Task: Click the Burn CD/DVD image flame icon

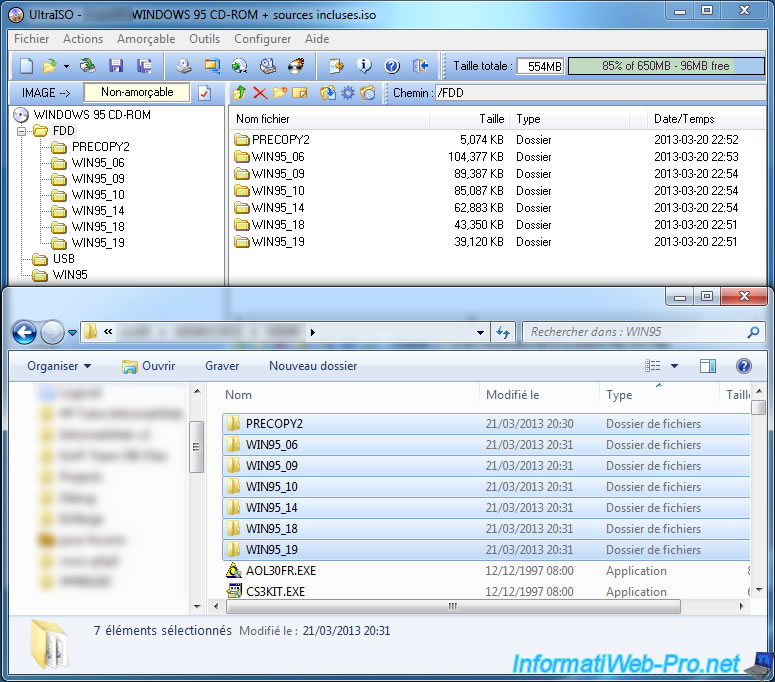Action: (x=296, y=66)
